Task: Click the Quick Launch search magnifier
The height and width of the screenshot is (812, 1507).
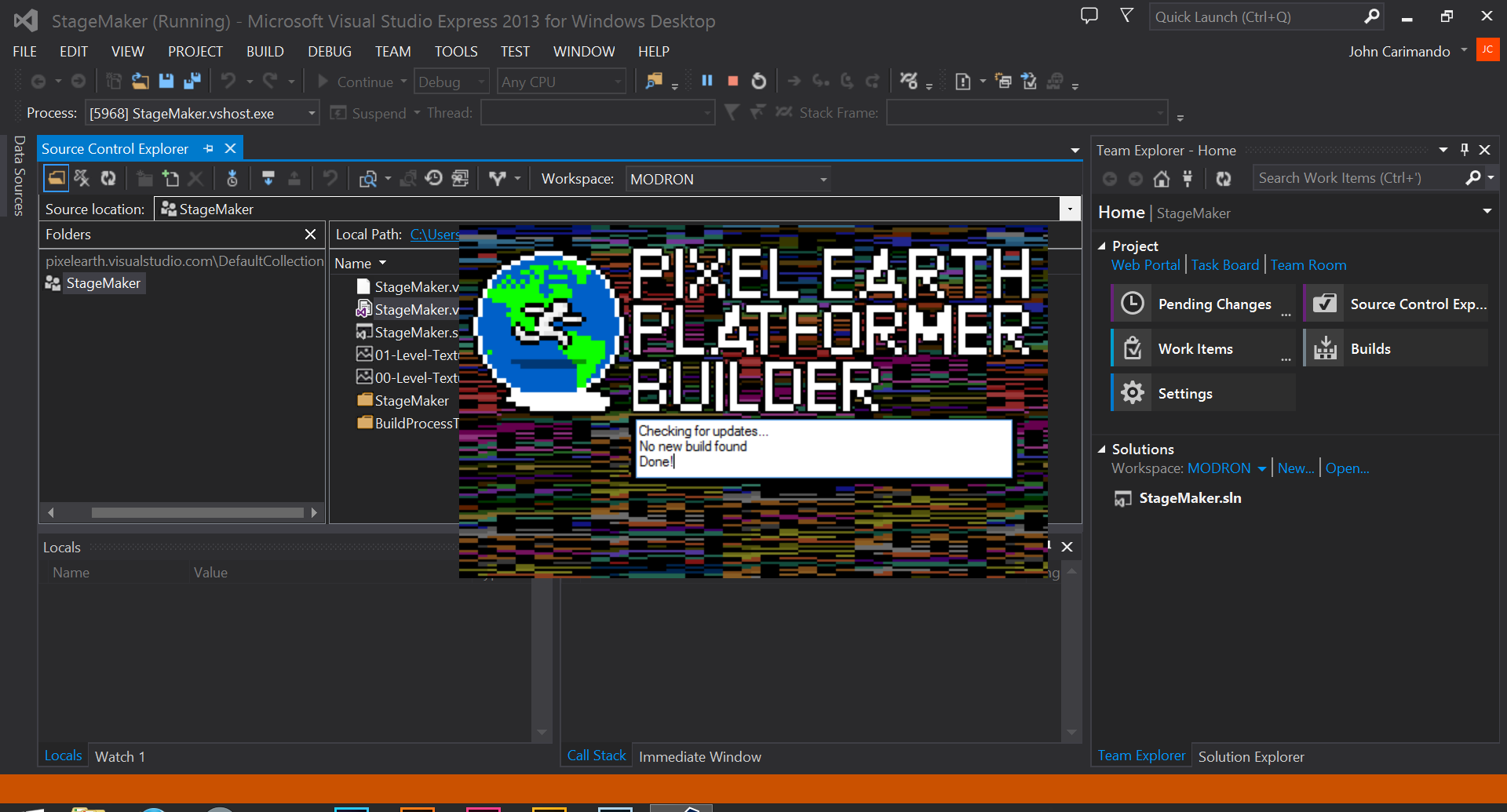Action: click(1371, 16)
